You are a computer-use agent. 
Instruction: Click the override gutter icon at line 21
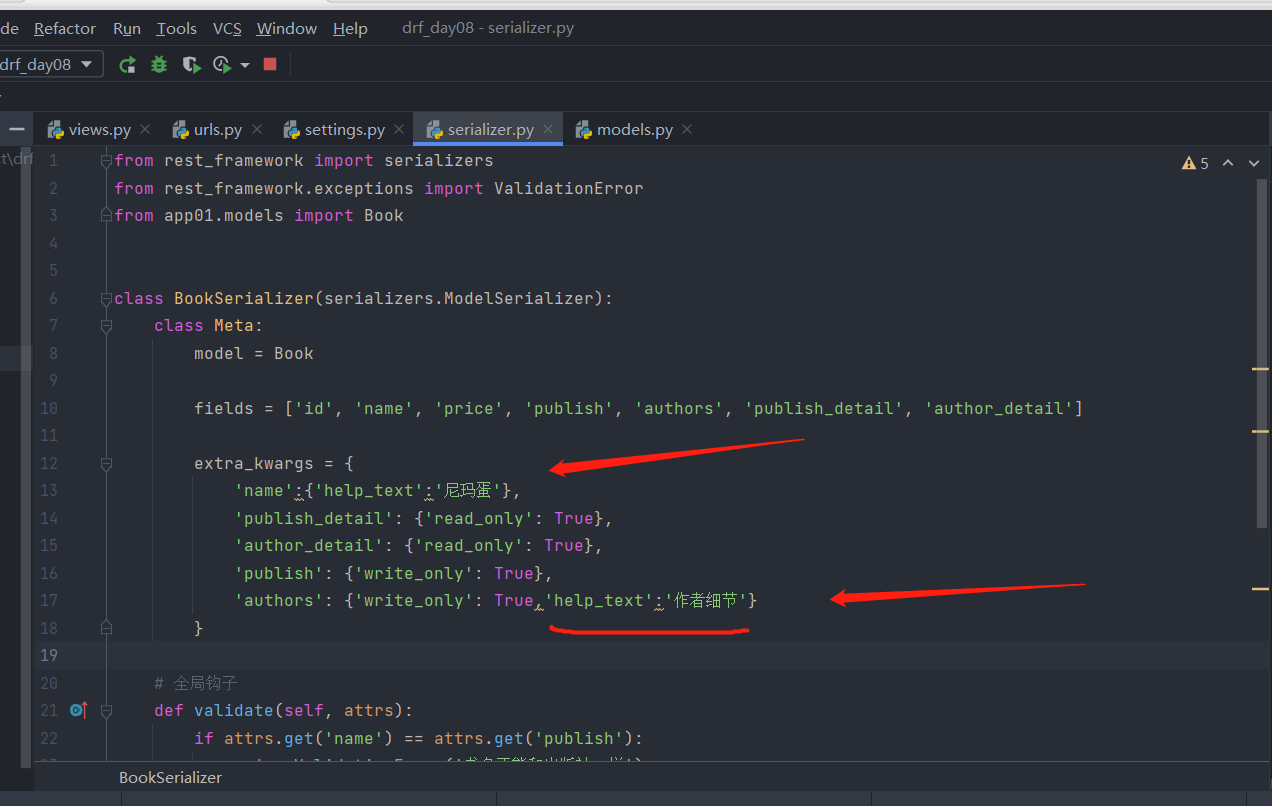79,710
